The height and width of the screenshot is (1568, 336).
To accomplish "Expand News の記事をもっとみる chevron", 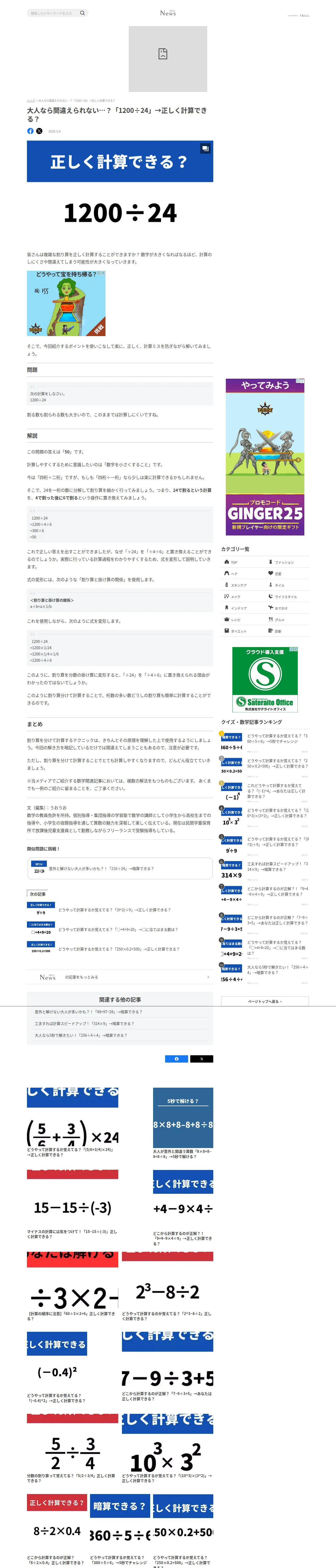I will tap(208, 977).
